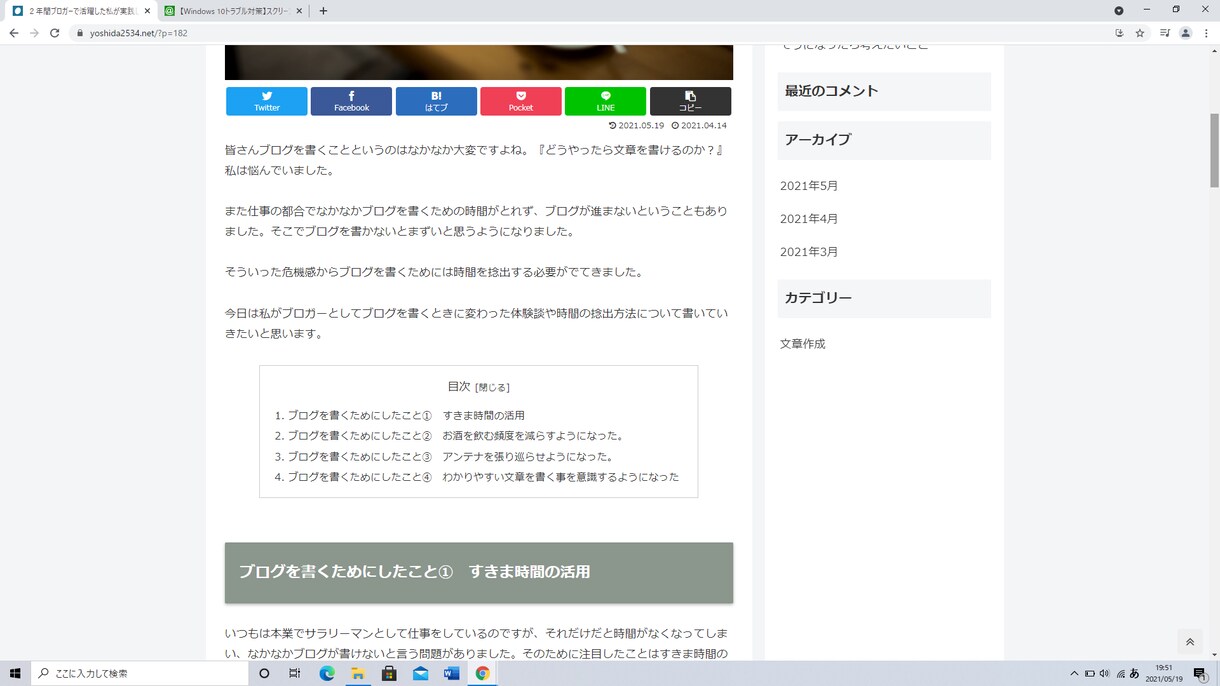This screenshot has height=686, width=1220.
Task: Open the 2021年5月 archive
Action: tap(809, 186)
